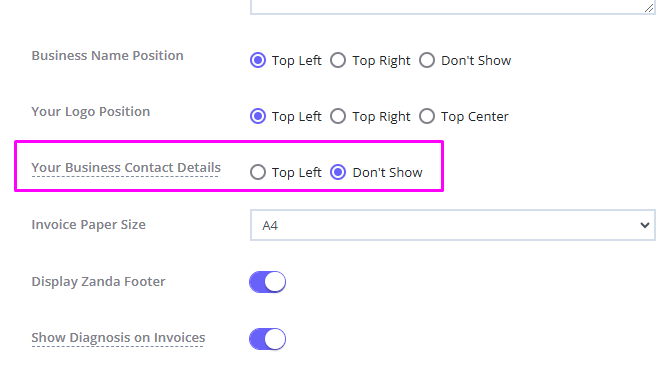Screen dimensions: 669x375
Task: Click the Invoice Paper Size label
Action: [x=89, y=224]
